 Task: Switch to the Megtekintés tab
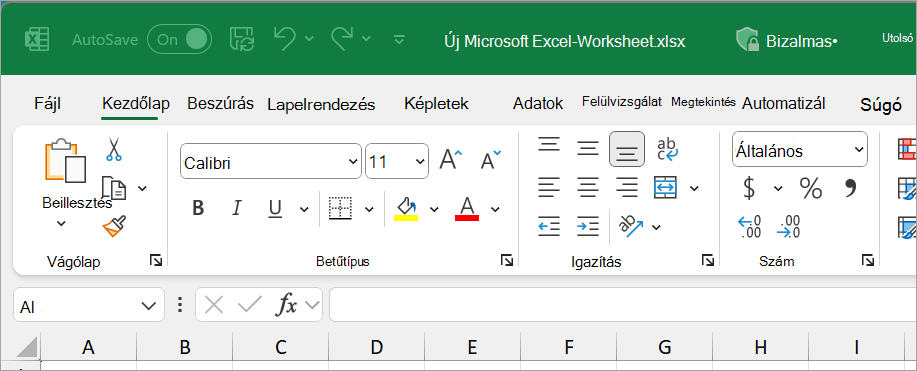(x=704, y=102)
